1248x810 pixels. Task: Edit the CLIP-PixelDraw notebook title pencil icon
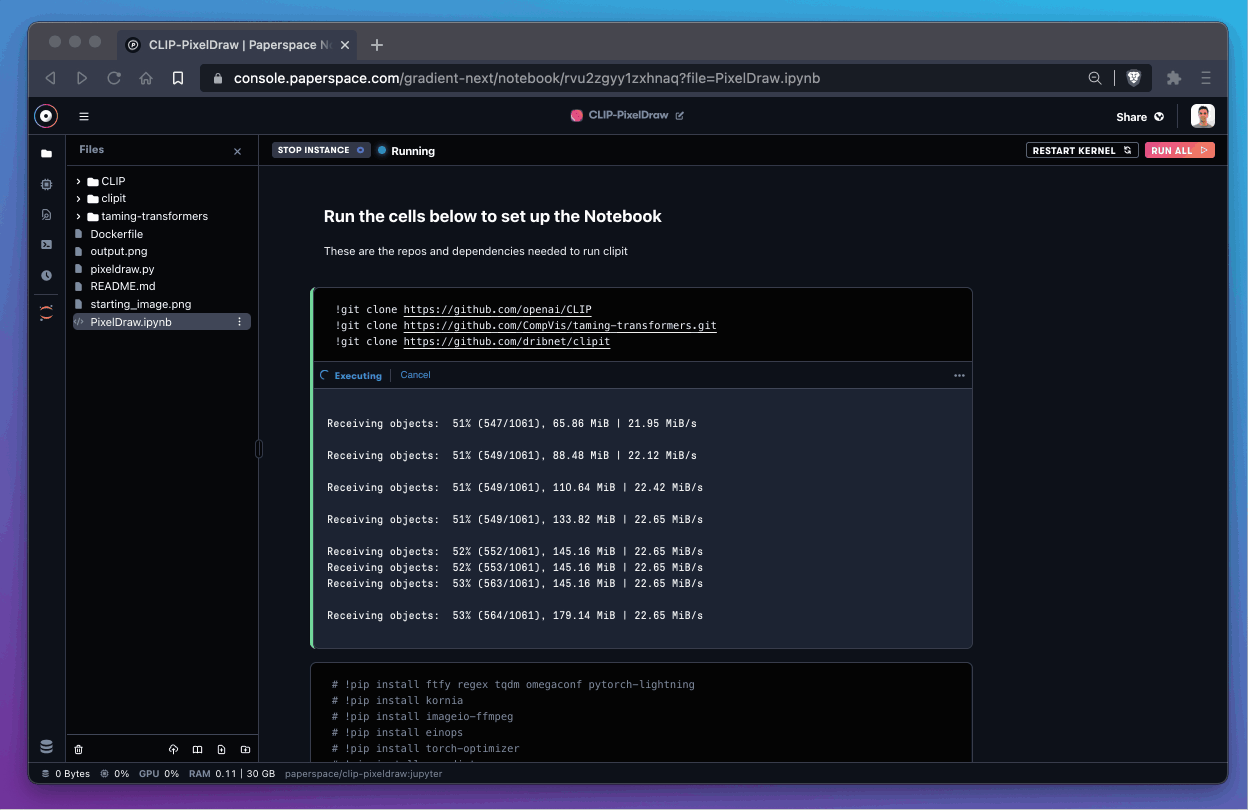tap(680, 116)
